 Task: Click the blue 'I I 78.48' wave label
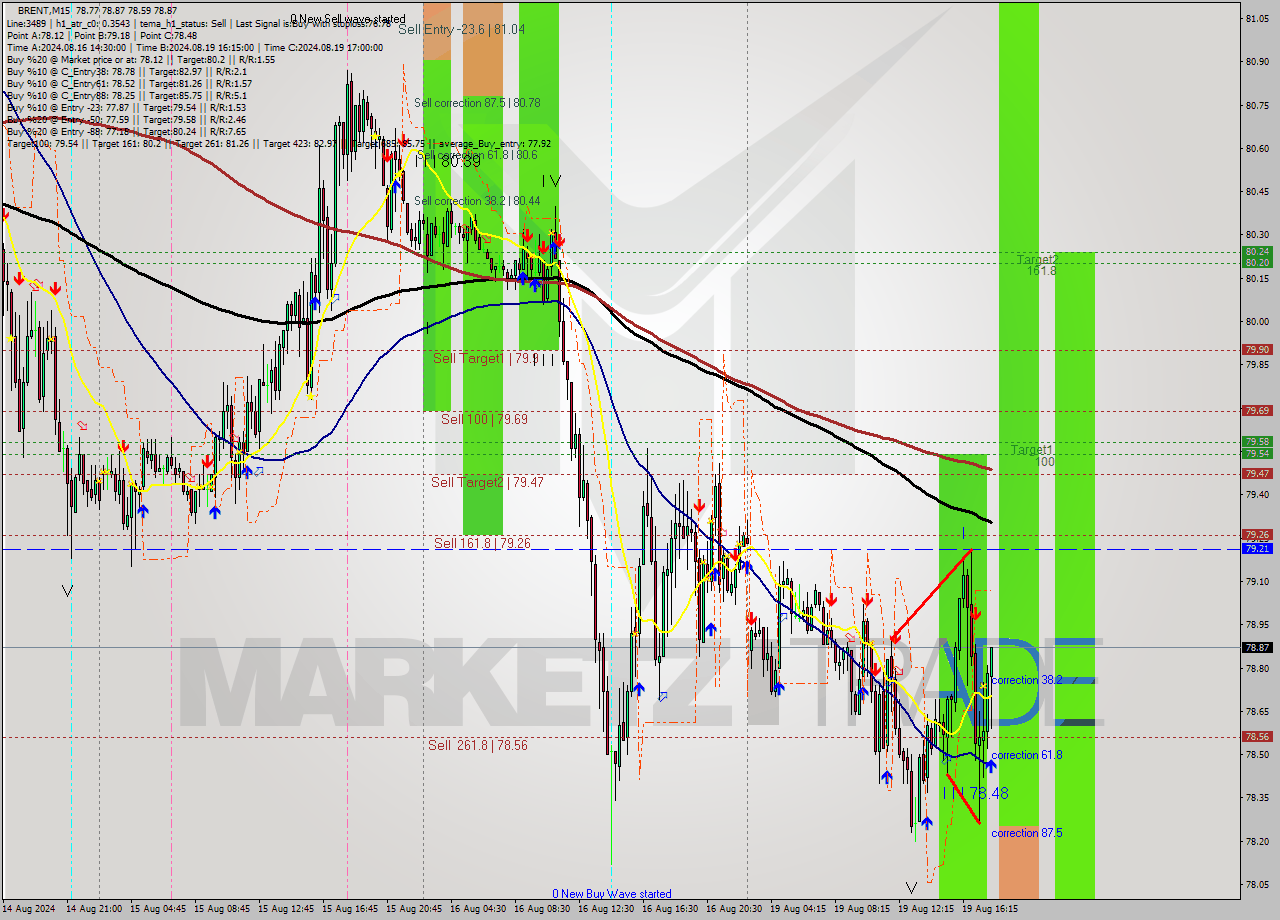pyautogui.click(x=975, y=793)
